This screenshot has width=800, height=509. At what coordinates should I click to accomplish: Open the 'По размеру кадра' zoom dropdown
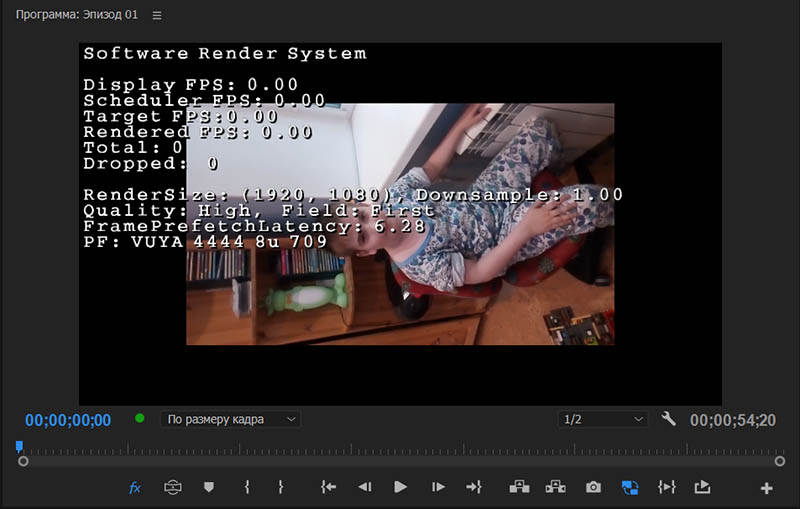pos(231,419)
